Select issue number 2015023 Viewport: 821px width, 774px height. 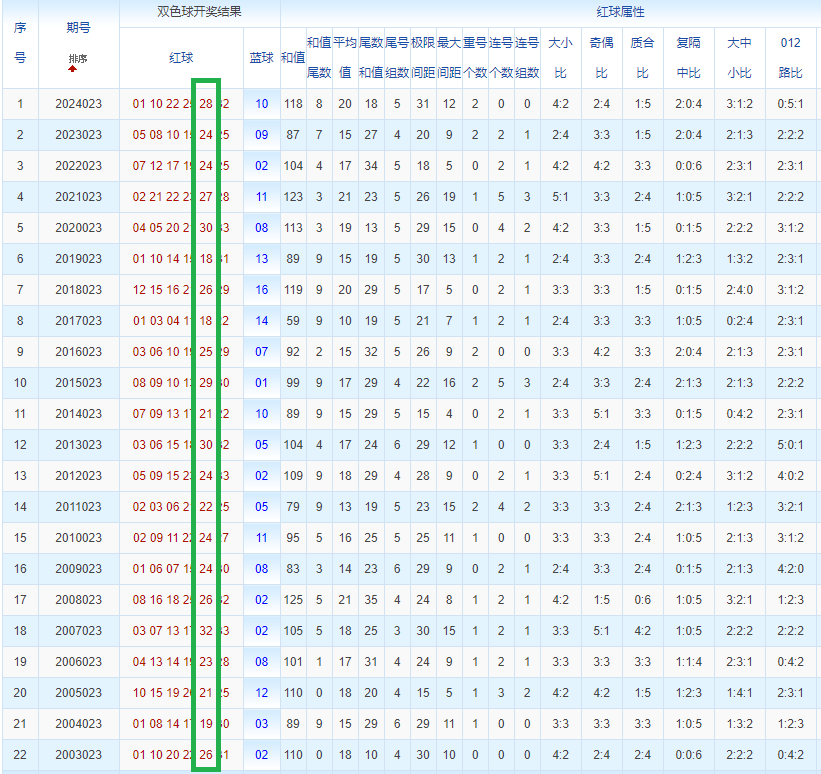point(79,383)
